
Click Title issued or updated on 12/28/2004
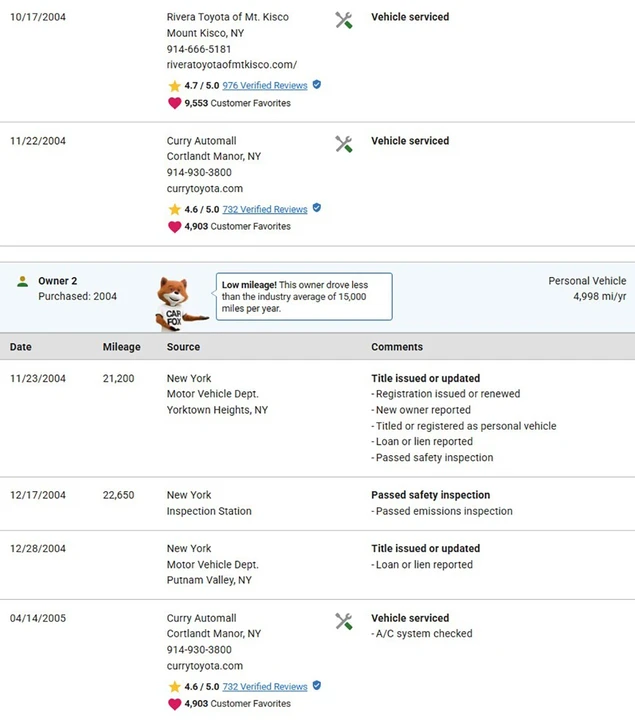tap(426, 548)
